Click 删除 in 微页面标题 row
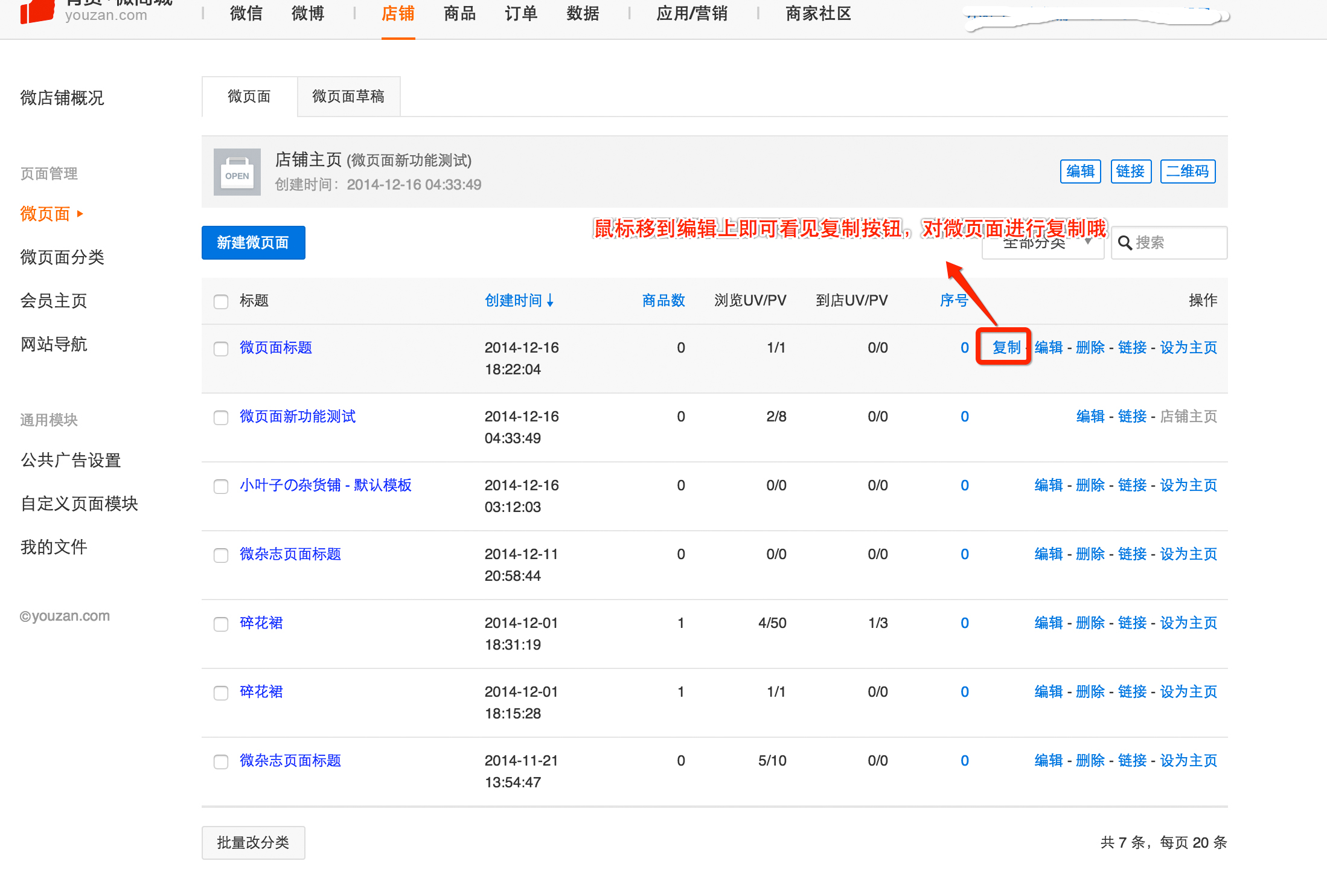 coord(1090,347)
